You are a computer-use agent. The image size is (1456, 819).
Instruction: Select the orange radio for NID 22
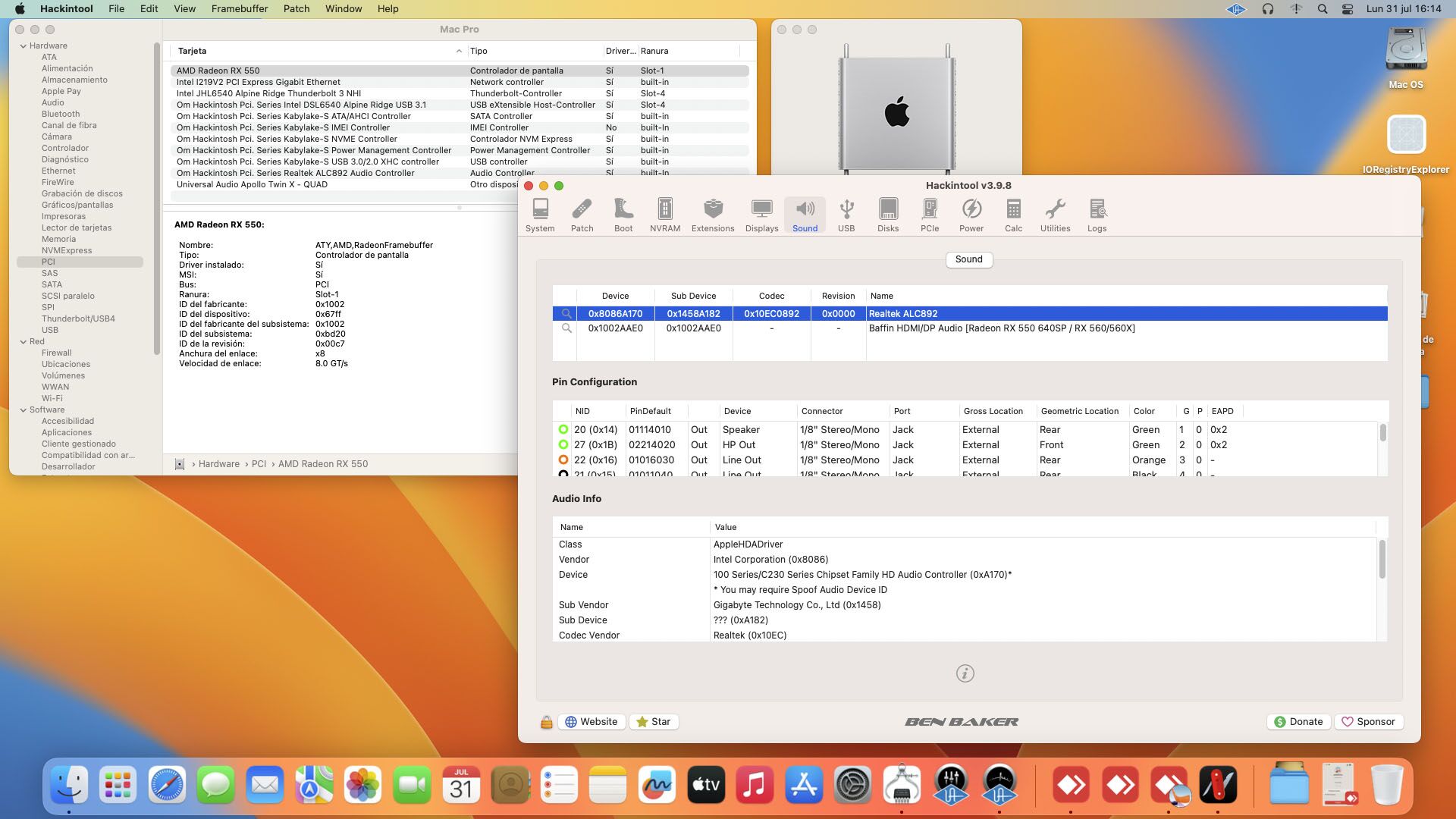pos(563,460)
